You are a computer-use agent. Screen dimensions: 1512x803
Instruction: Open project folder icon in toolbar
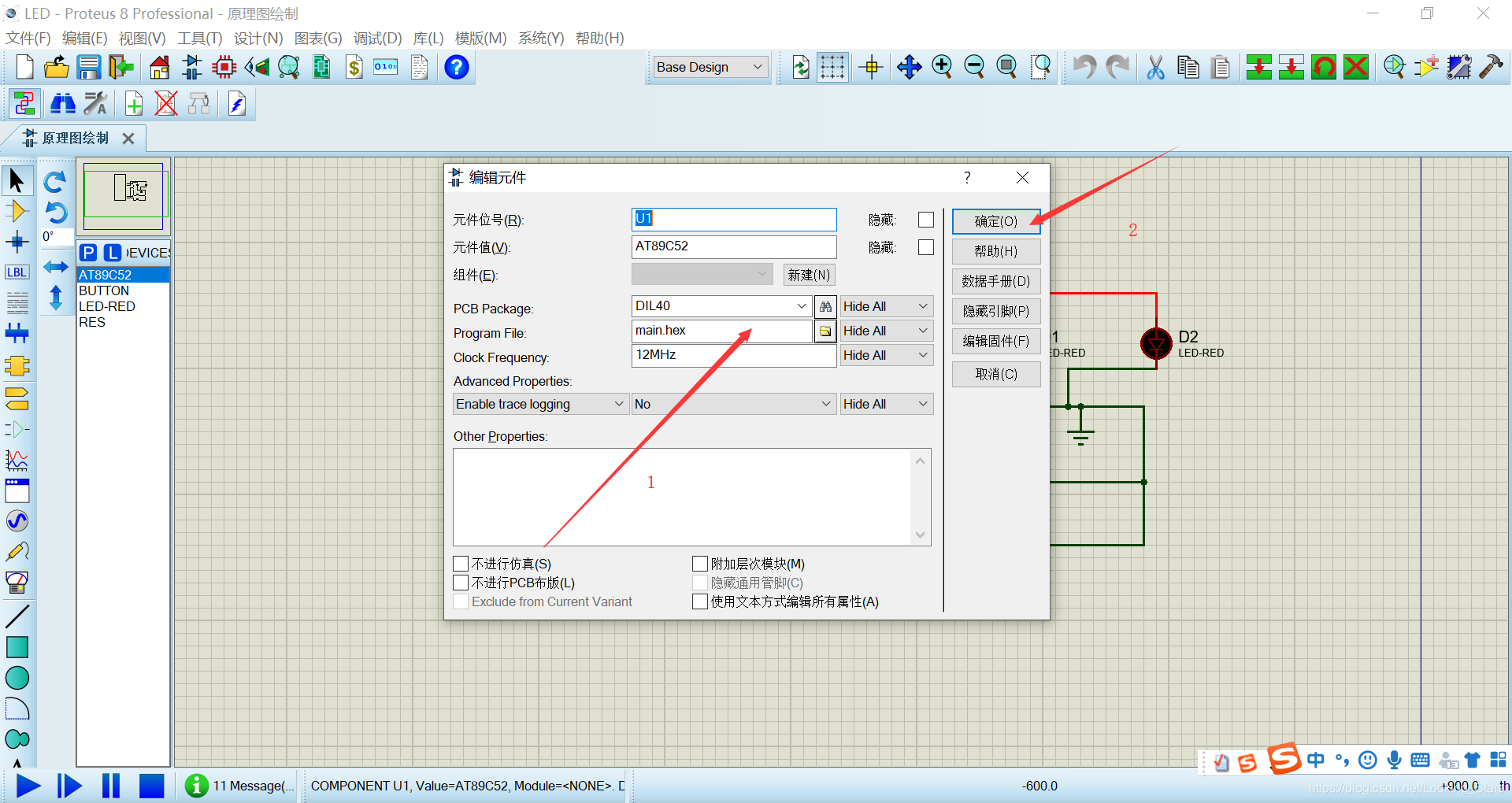click(56, 67)
